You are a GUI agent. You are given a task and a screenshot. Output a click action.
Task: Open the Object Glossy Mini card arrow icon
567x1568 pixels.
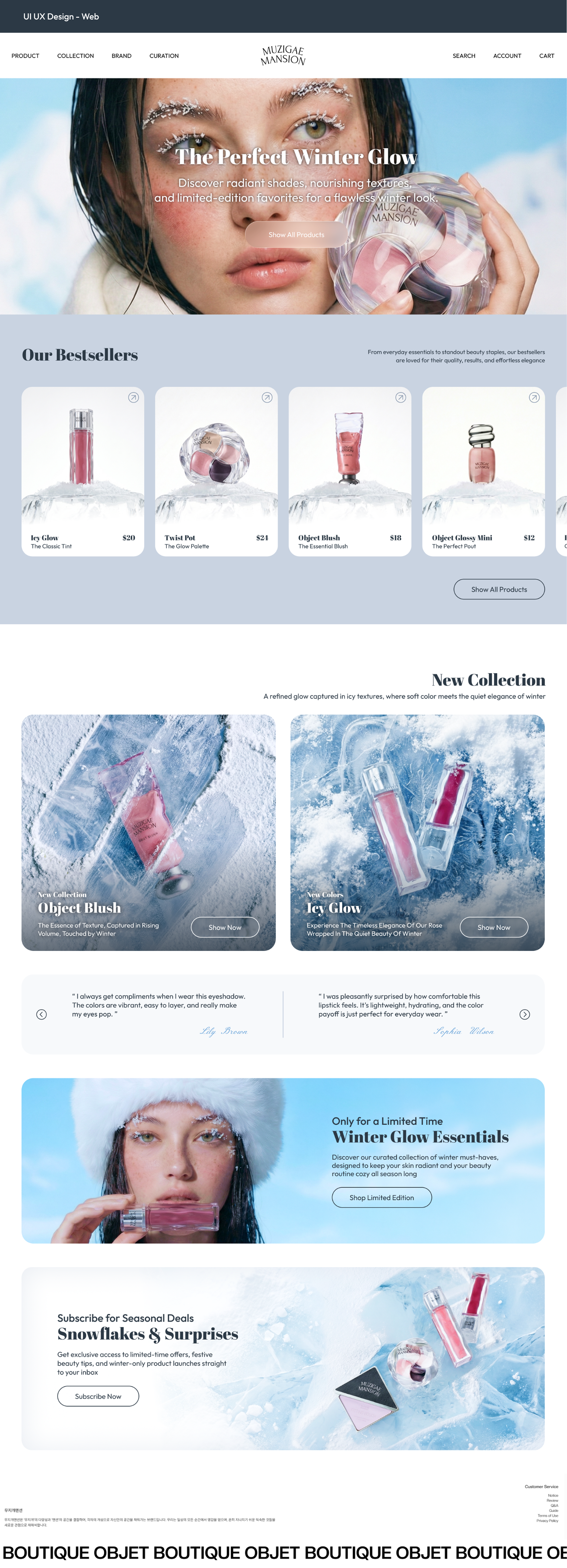pyautogui.click(x=534, y=397)
